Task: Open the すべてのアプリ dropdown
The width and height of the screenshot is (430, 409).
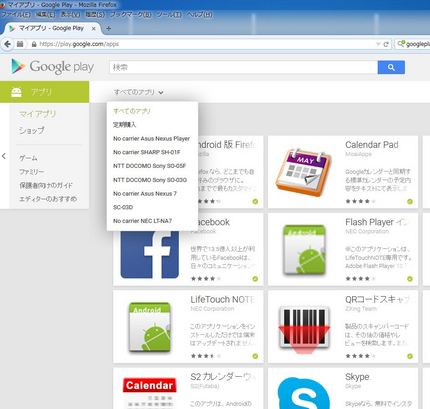Action: (138, 92)
